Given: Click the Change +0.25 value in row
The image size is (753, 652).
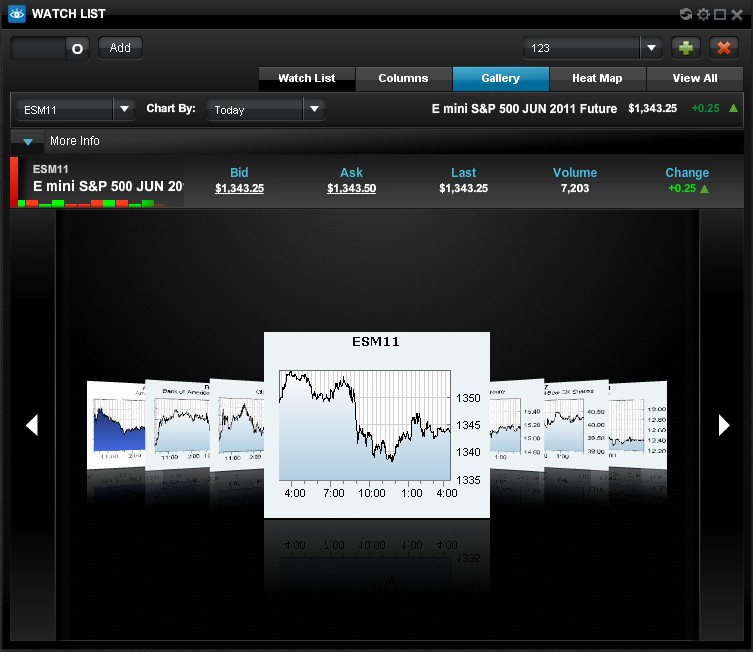Looking at the screenshot, I should pos(682,188).
